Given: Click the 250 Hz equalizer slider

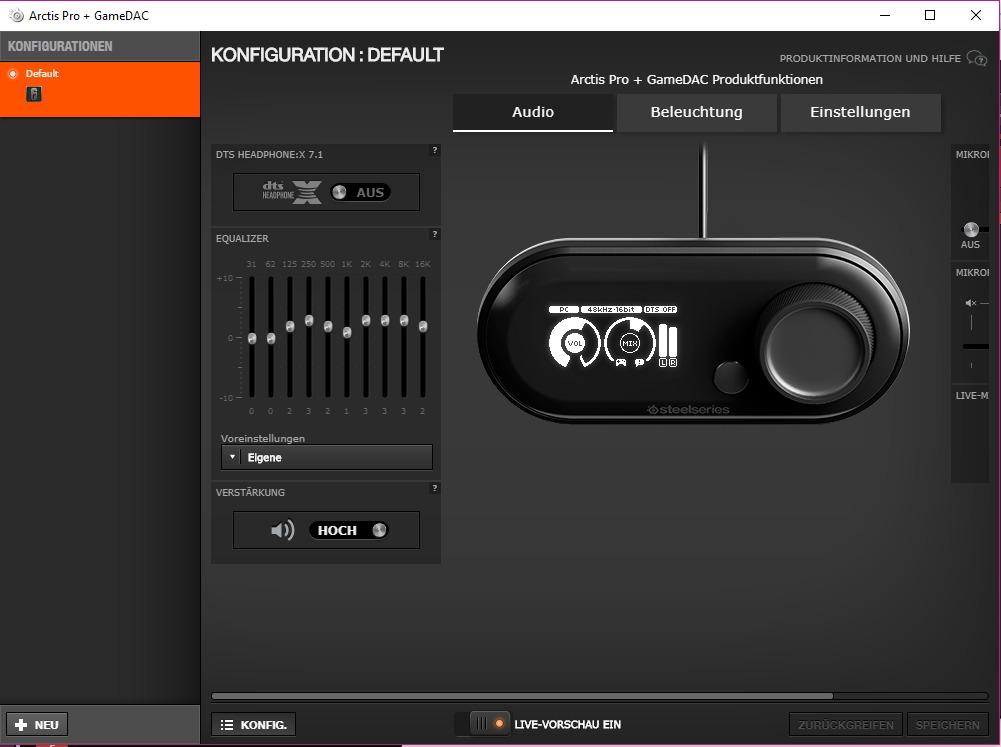Looking at the screenshot, I should 309,321.
